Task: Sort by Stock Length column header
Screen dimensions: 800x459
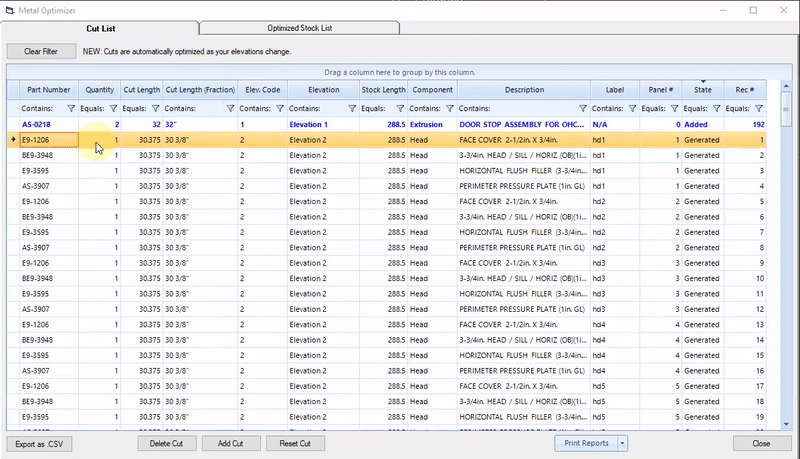Action: [x=383, y=90]
